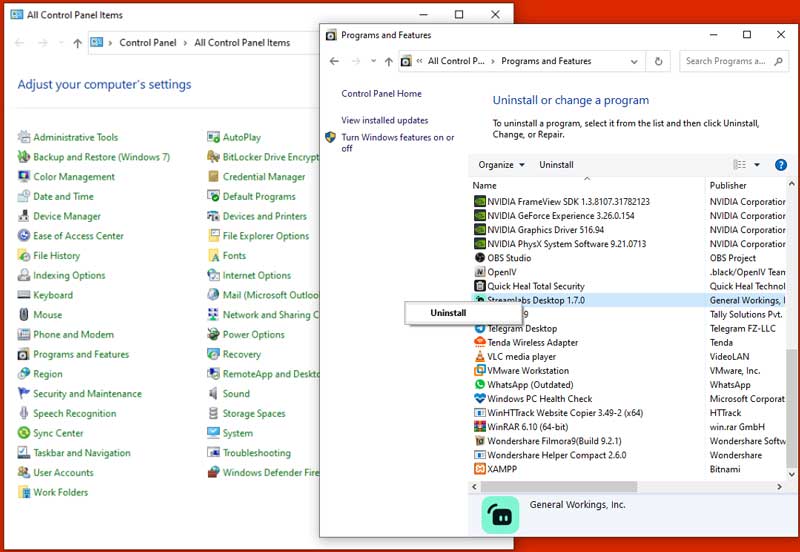Click the AutoPlay icon
The height and width of the screenshot is (552, 800).
[x=213, y=137]
